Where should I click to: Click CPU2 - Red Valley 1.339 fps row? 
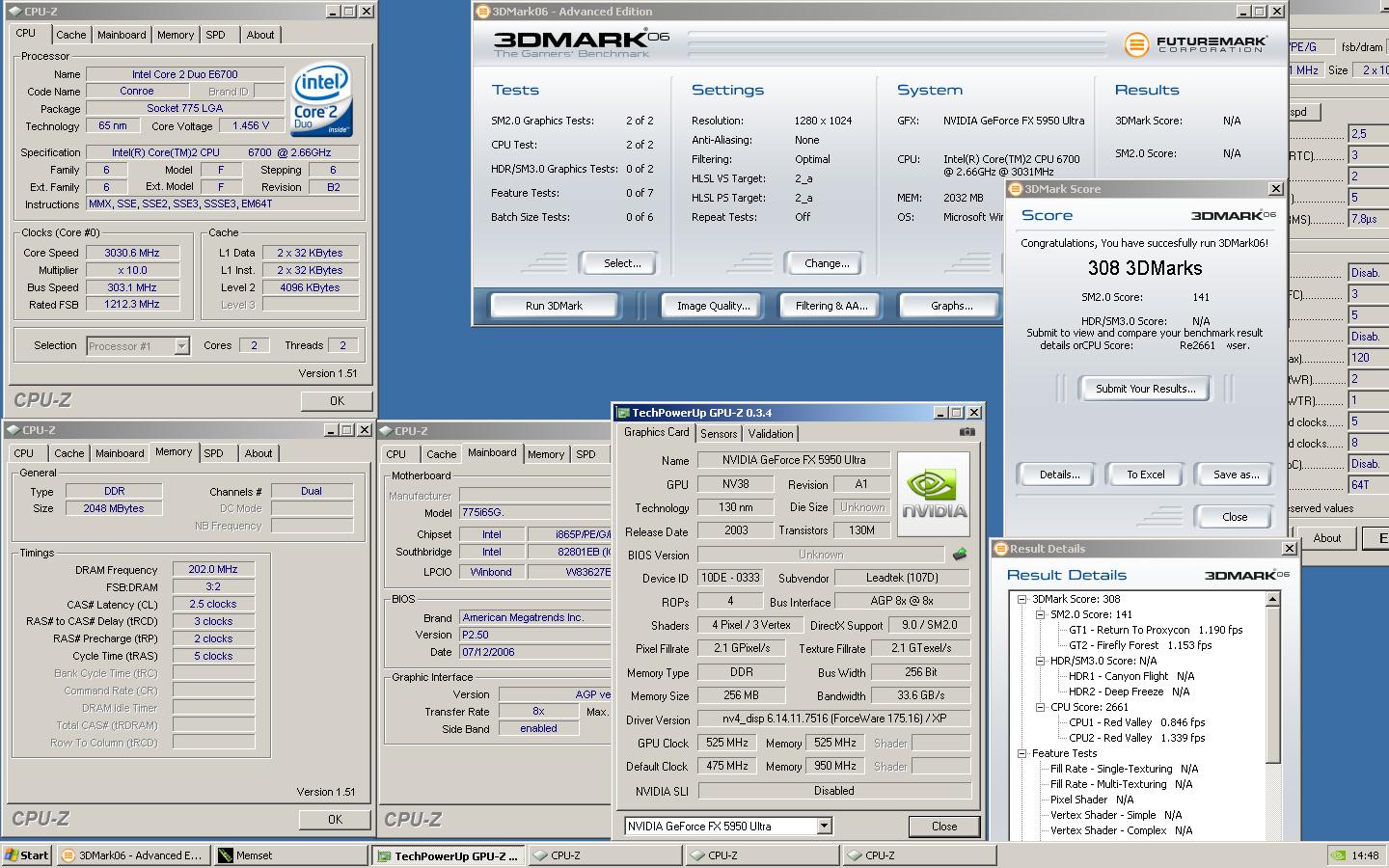click(1137, 738)
